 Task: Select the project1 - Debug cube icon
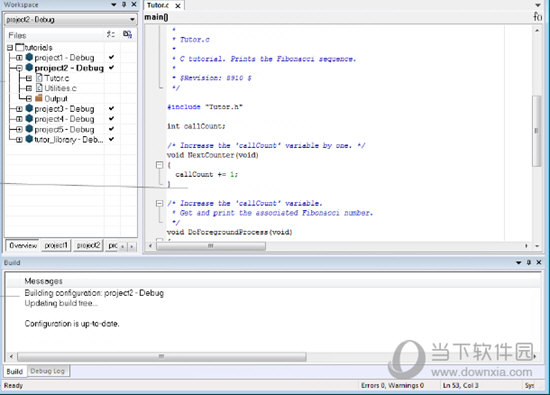(x=29, y=57)
